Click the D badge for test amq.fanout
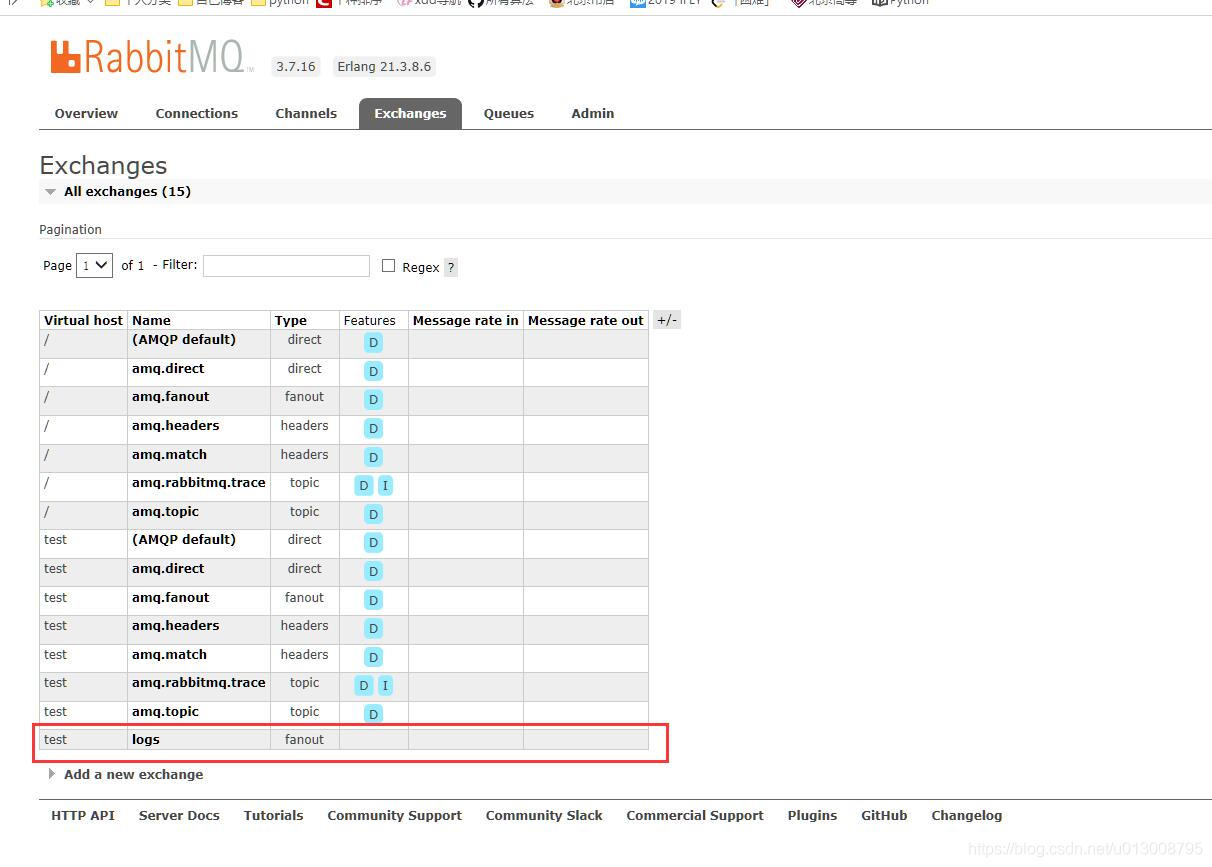The width and height of the screenshot is (1212, 867). 373,600
